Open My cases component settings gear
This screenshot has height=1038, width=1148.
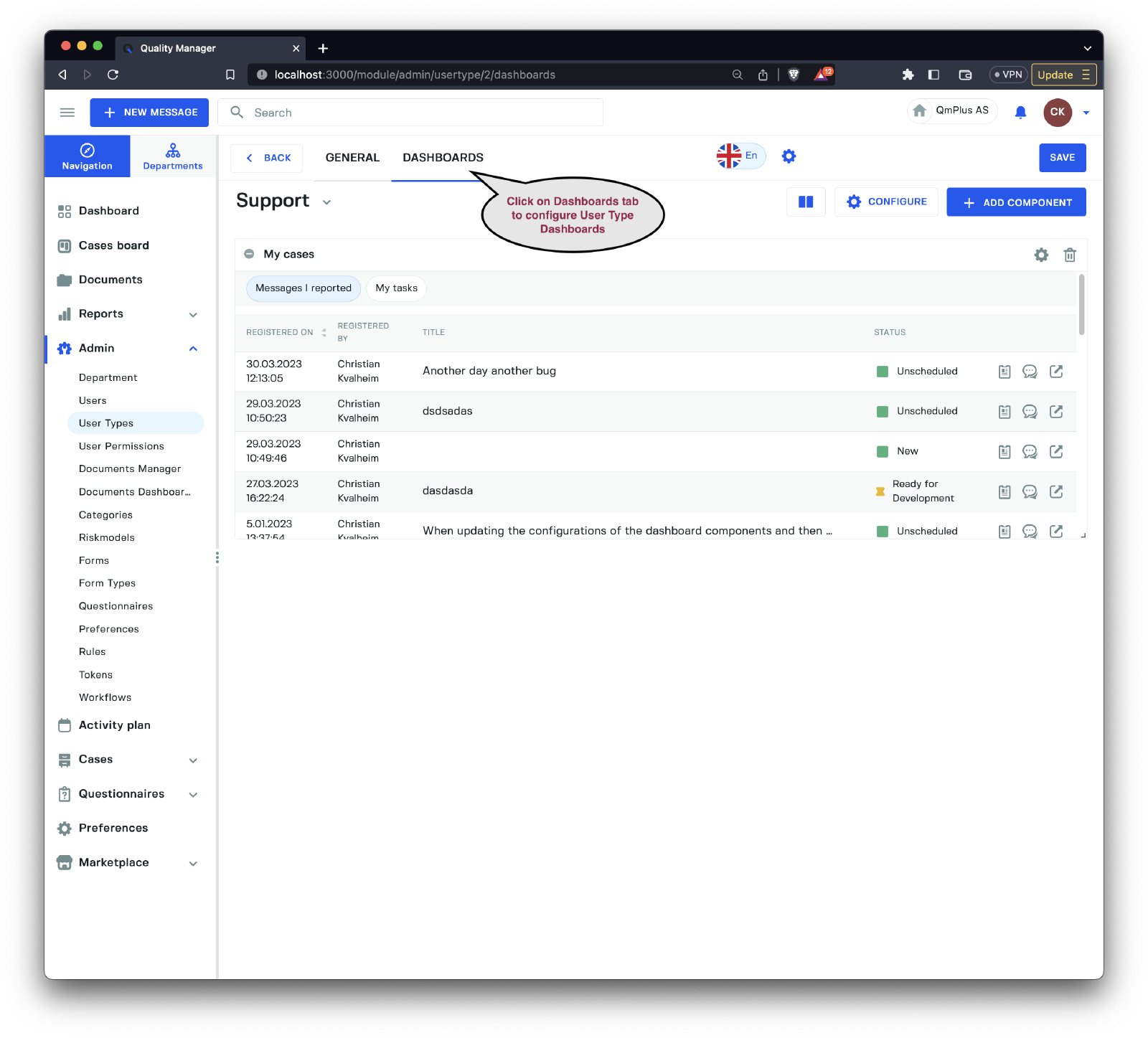coord(1041,255)
